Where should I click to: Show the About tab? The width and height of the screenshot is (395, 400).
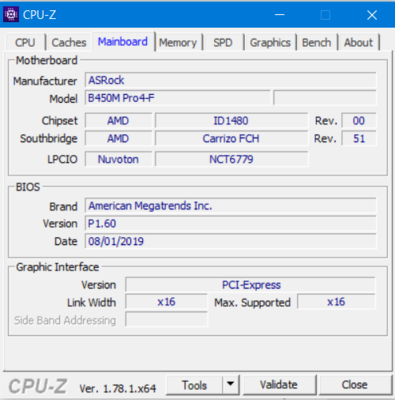pyautogui.click(x=358, y=42)
